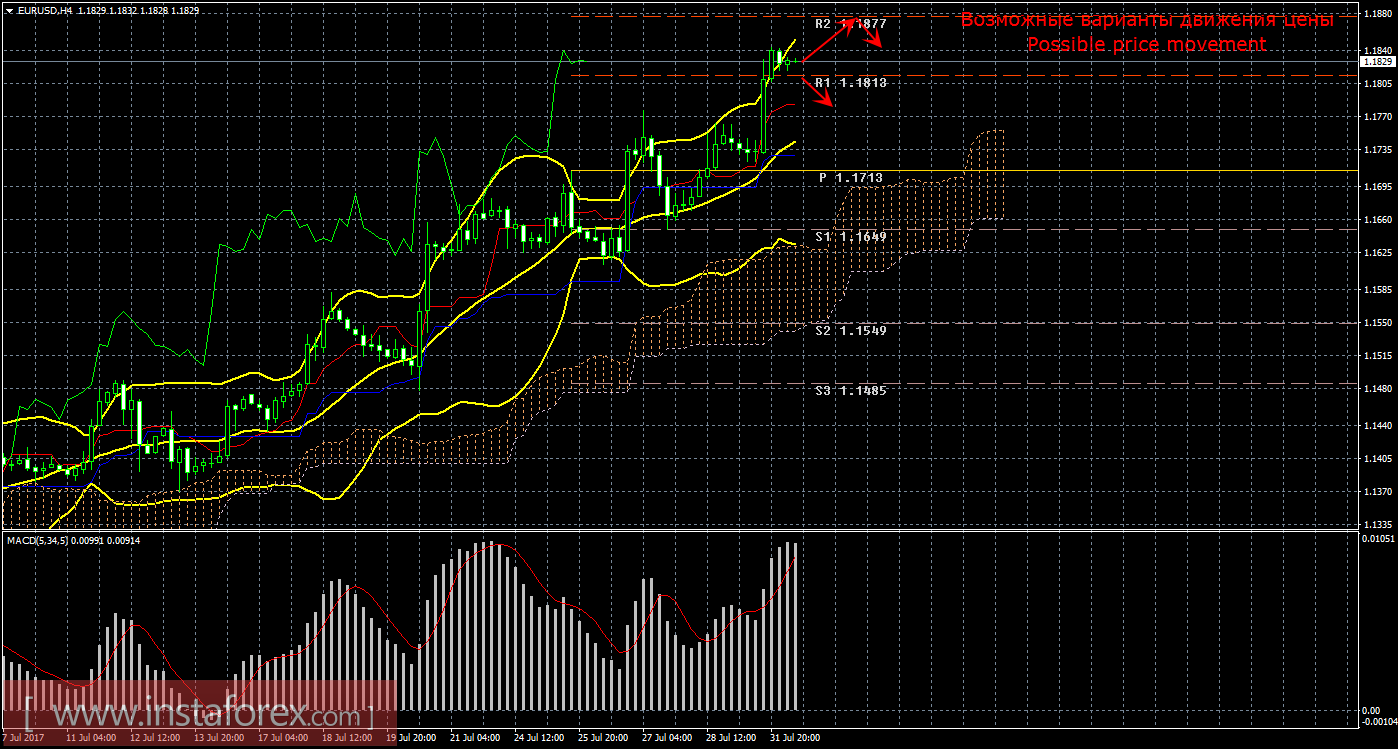Select the R1 1.1813 pivot label
This screenshot has height=749, width=1398.
coord(850,83)
